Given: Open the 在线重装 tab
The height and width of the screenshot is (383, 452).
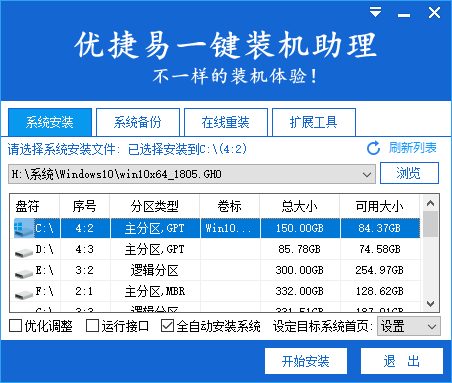Looking at the screenshot, I should (226, 122).
